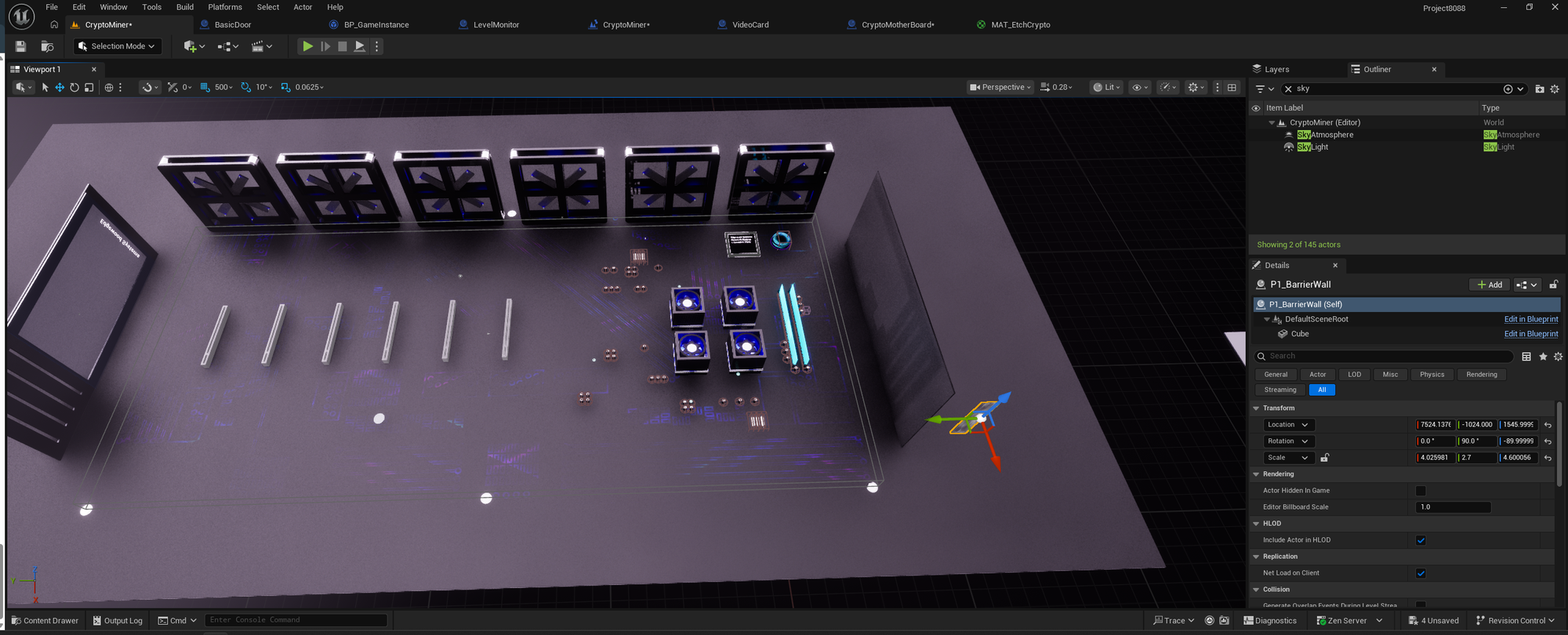Open the Lit view mode dropdown
The height and width of the screenshot is (635, 1568).
1107,87
